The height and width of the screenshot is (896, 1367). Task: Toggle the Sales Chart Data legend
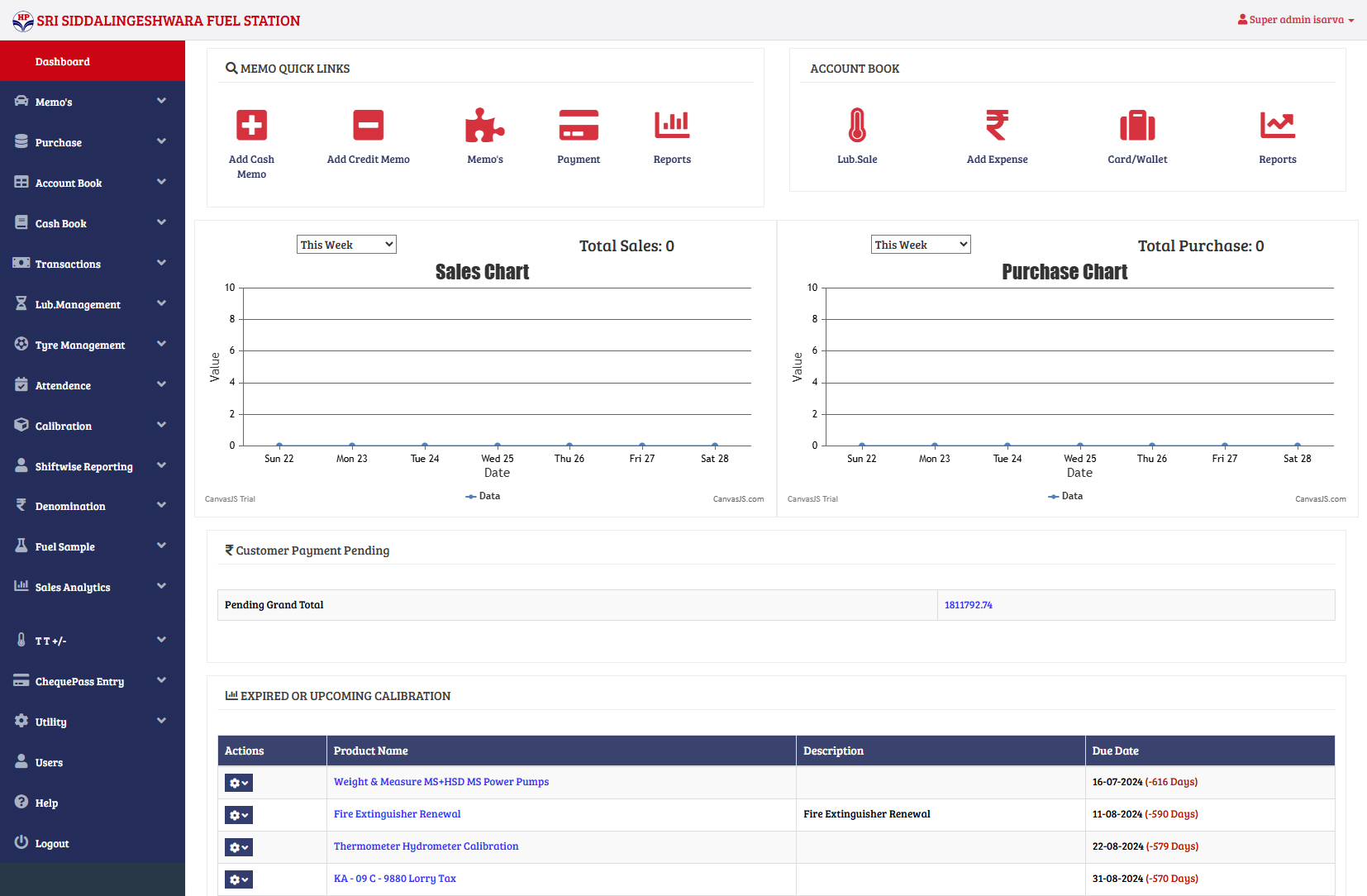483,496
